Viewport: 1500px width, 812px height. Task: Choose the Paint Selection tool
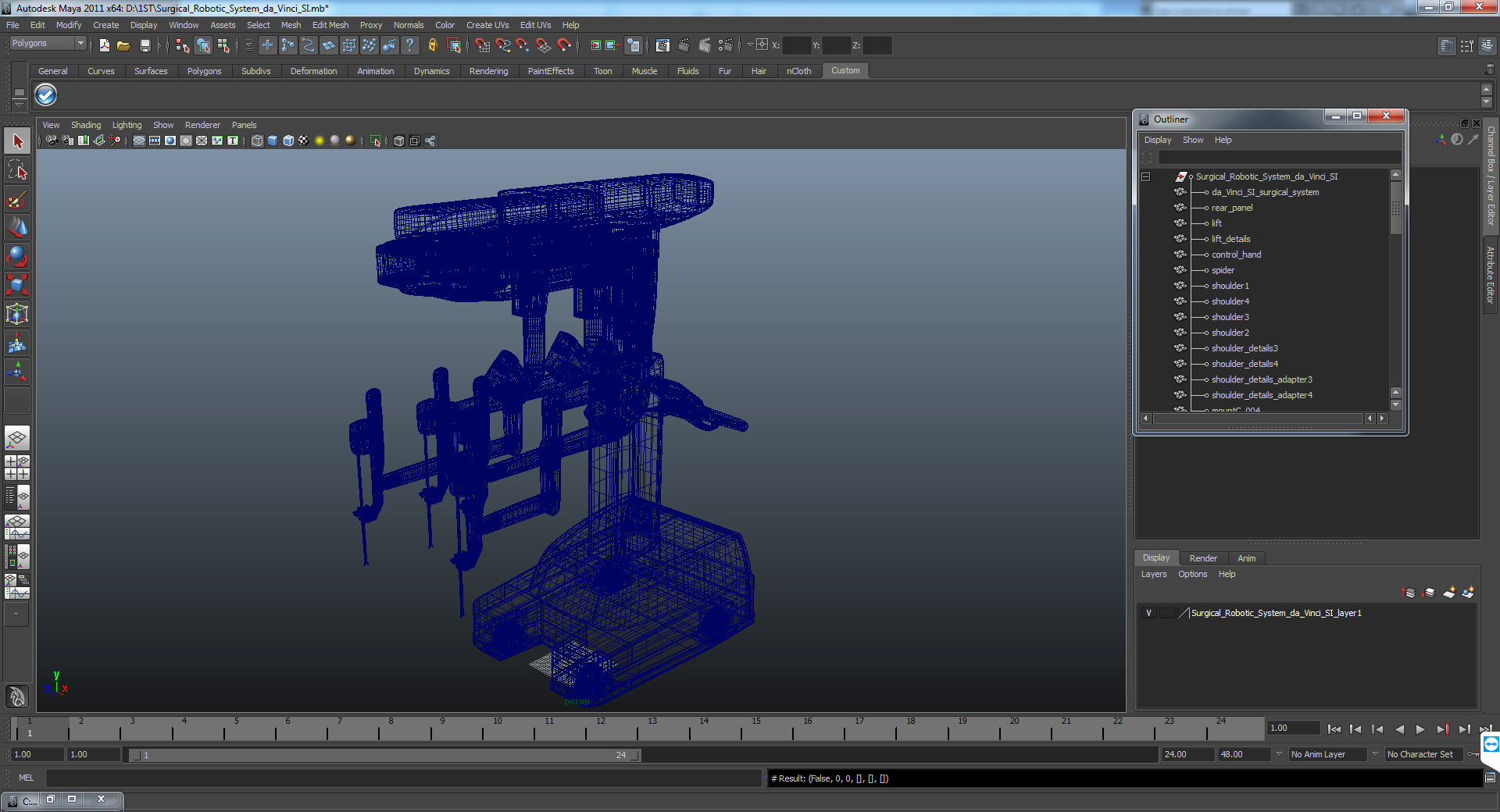tap(17, 199)
